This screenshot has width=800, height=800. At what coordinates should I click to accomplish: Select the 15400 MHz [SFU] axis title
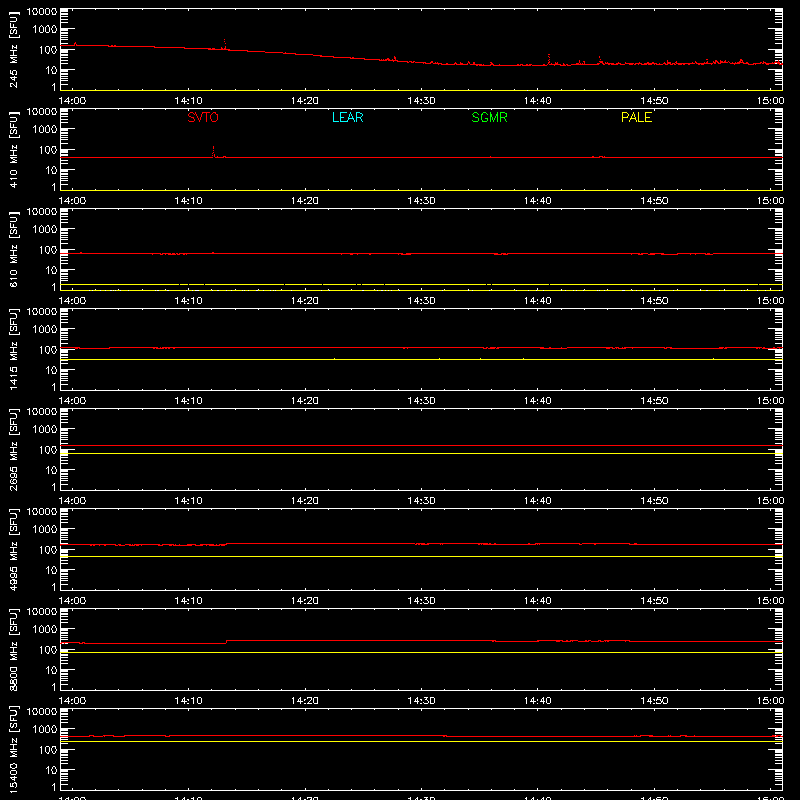coord(14,749)
